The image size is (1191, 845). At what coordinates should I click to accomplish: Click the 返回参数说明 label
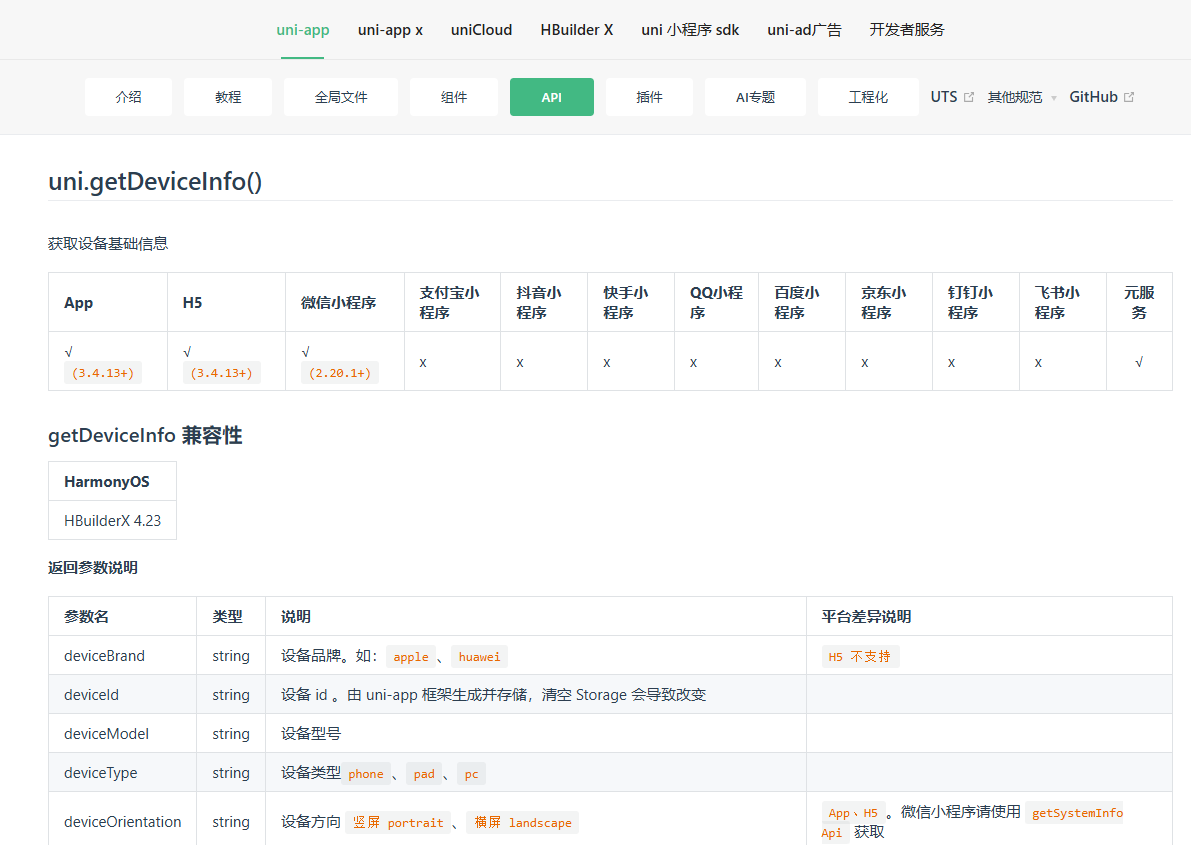click(x=93, y=568)
